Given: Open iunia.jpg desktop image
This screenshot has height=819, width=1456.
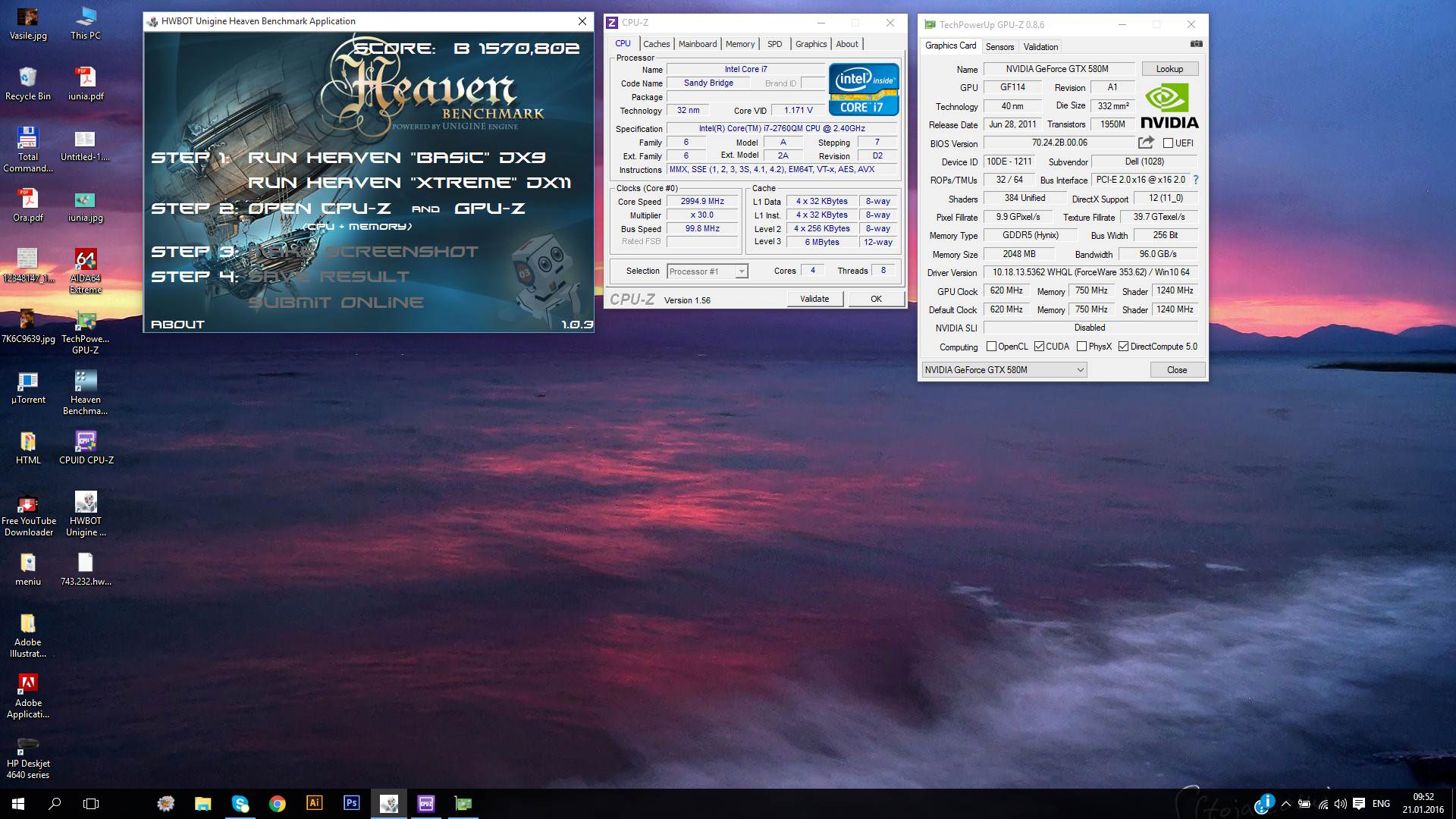Looking at the screenshot, I should click(86, 206).
